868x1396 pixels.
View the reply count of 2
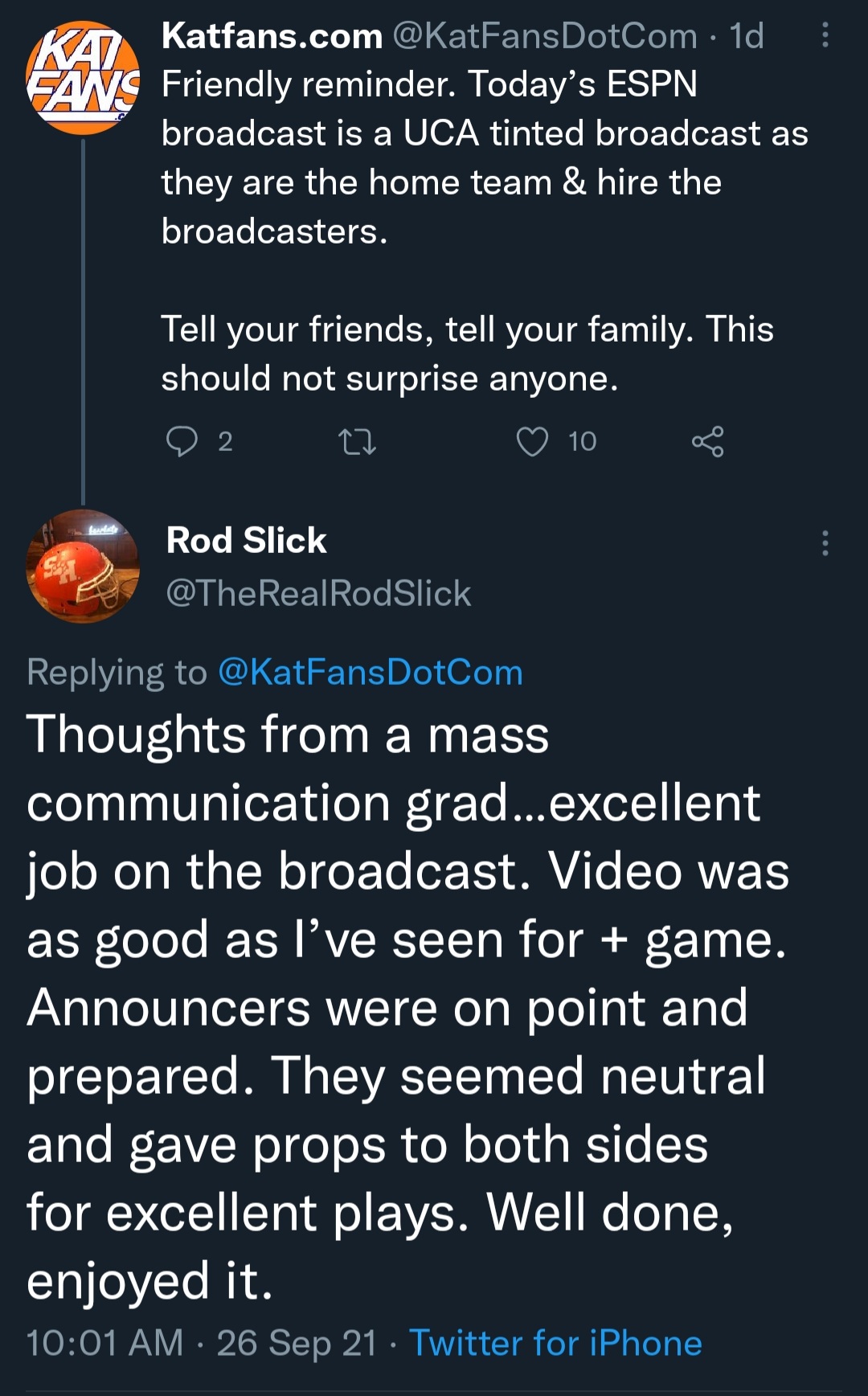pyautogui.click(x=225, y=441)
